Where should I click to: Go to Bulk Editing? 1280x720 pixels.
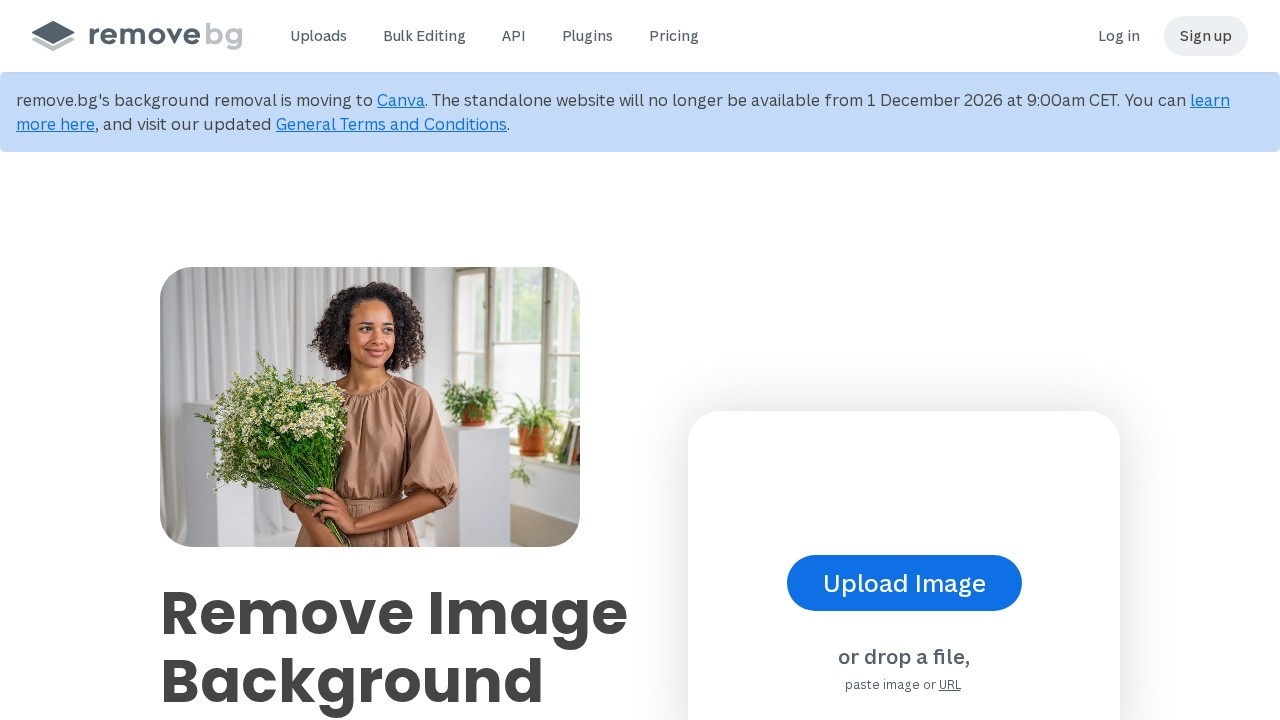pos(424,36)
